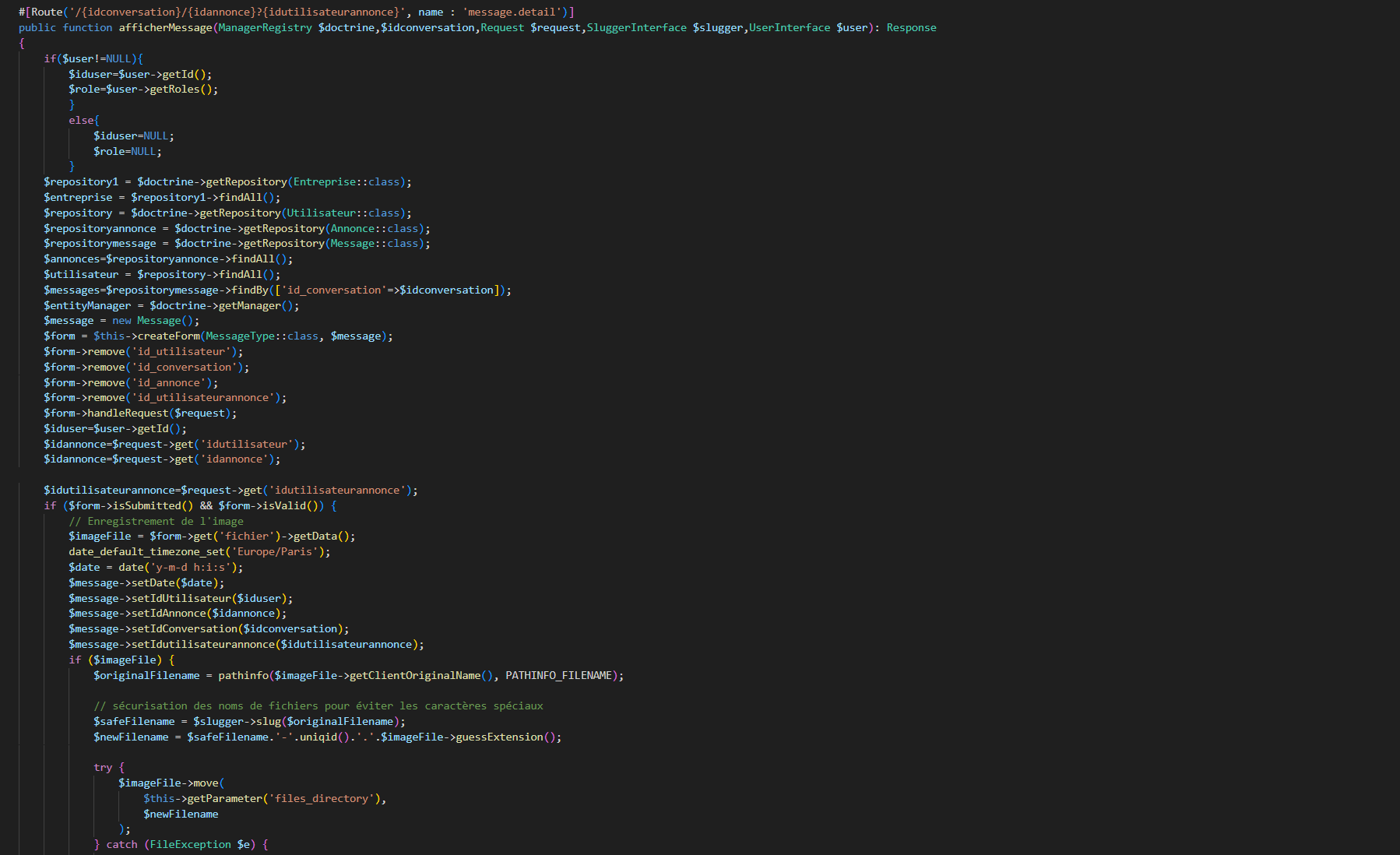
Task: Click guessExtension() in $newFilename line
Action: [506, 737]
